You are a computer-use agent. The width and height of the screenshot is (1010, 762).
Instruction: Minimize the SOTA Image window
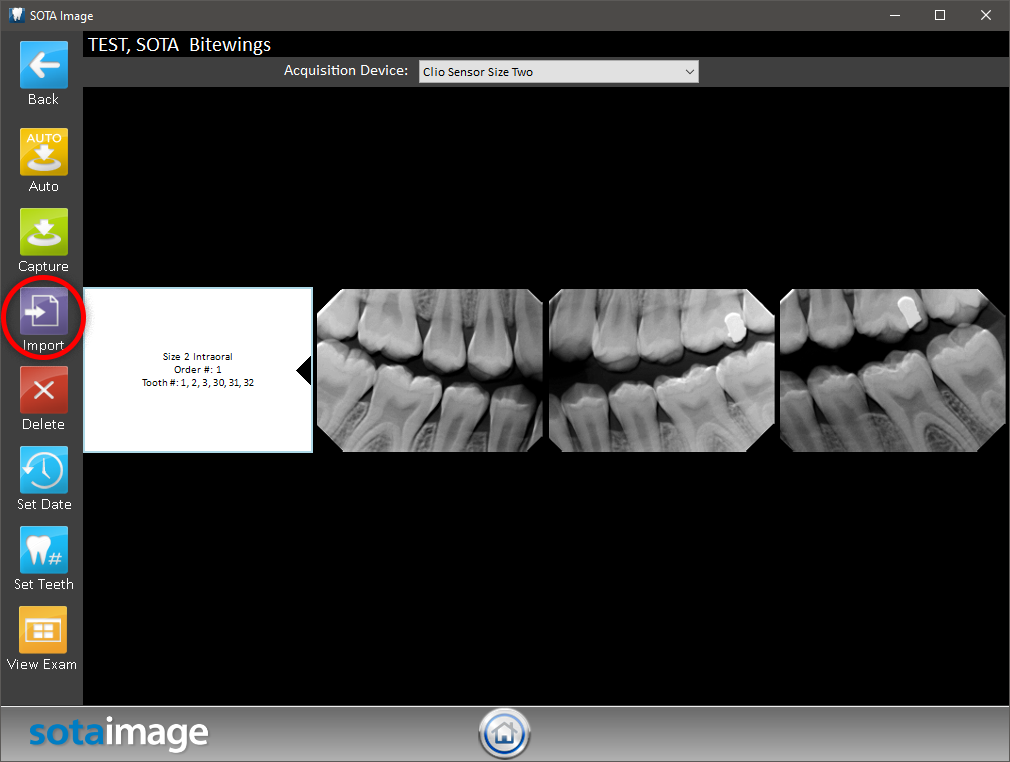[894, 15]
